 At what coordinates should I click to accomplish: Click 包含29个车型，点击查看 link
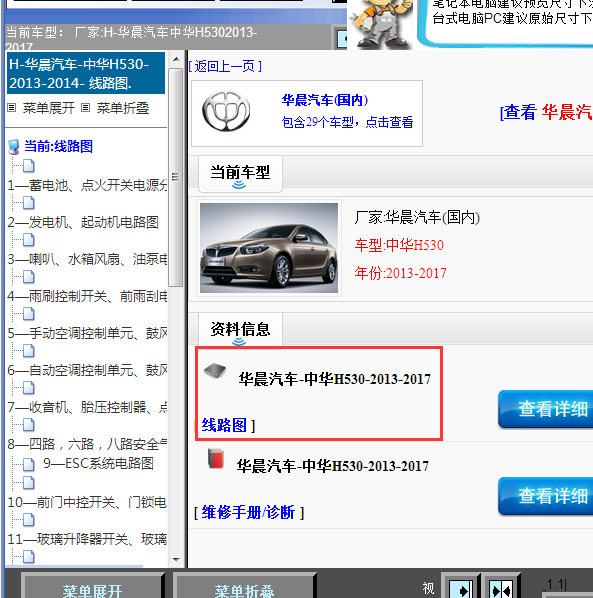347,122
